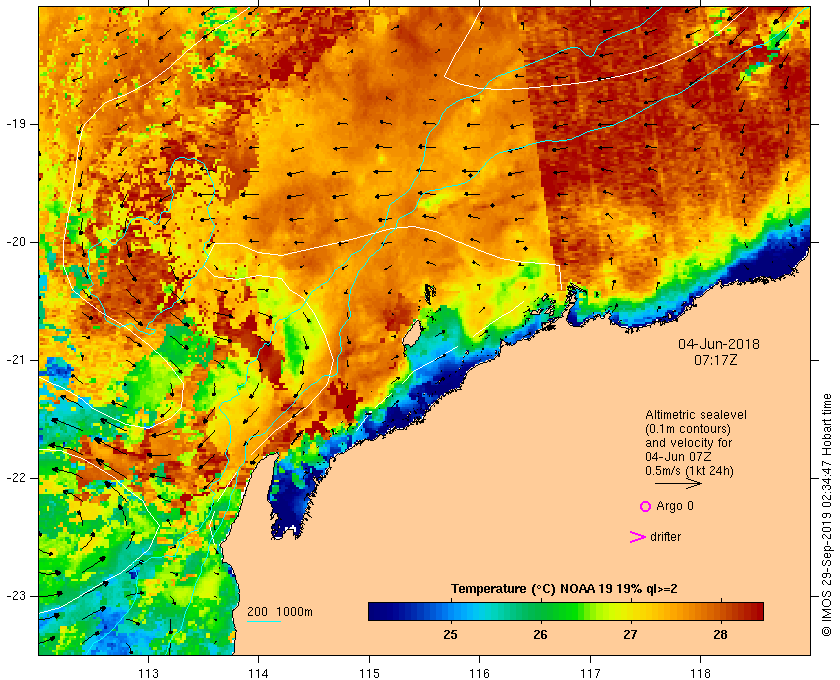The image size is (840, 680).
Task: Click the longitude axis label 113
Action: pyautogui.click(x=148, y=673)
